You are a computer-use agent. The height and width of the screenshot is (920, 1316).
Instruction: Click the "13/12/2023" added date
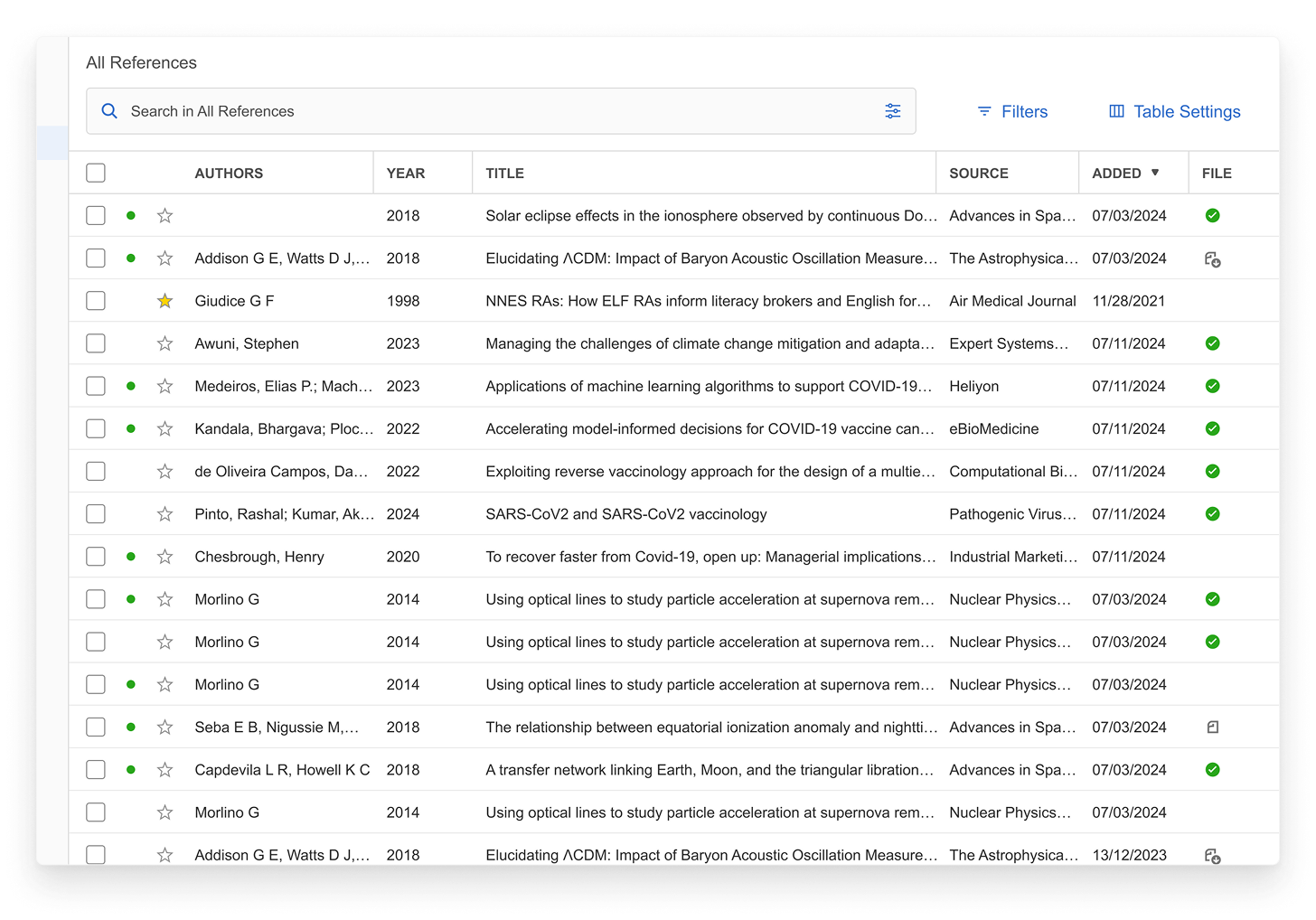click(x=1130, y=855)
